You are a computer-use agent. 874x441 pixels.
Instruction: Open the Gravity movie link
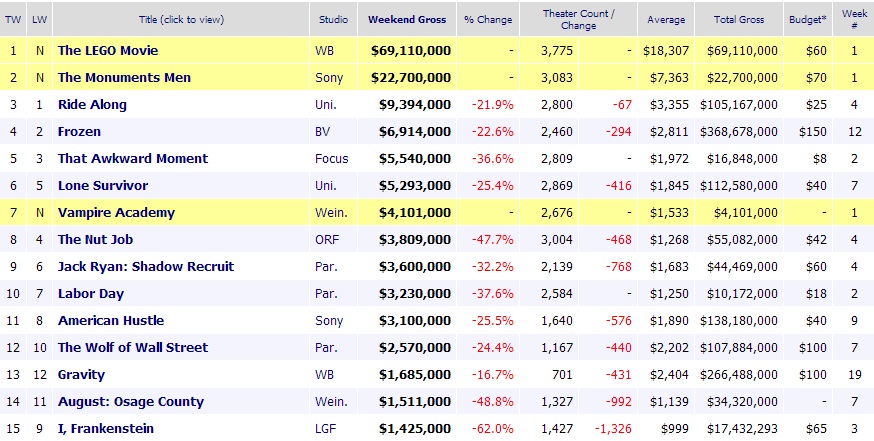[x=81, y=374]
